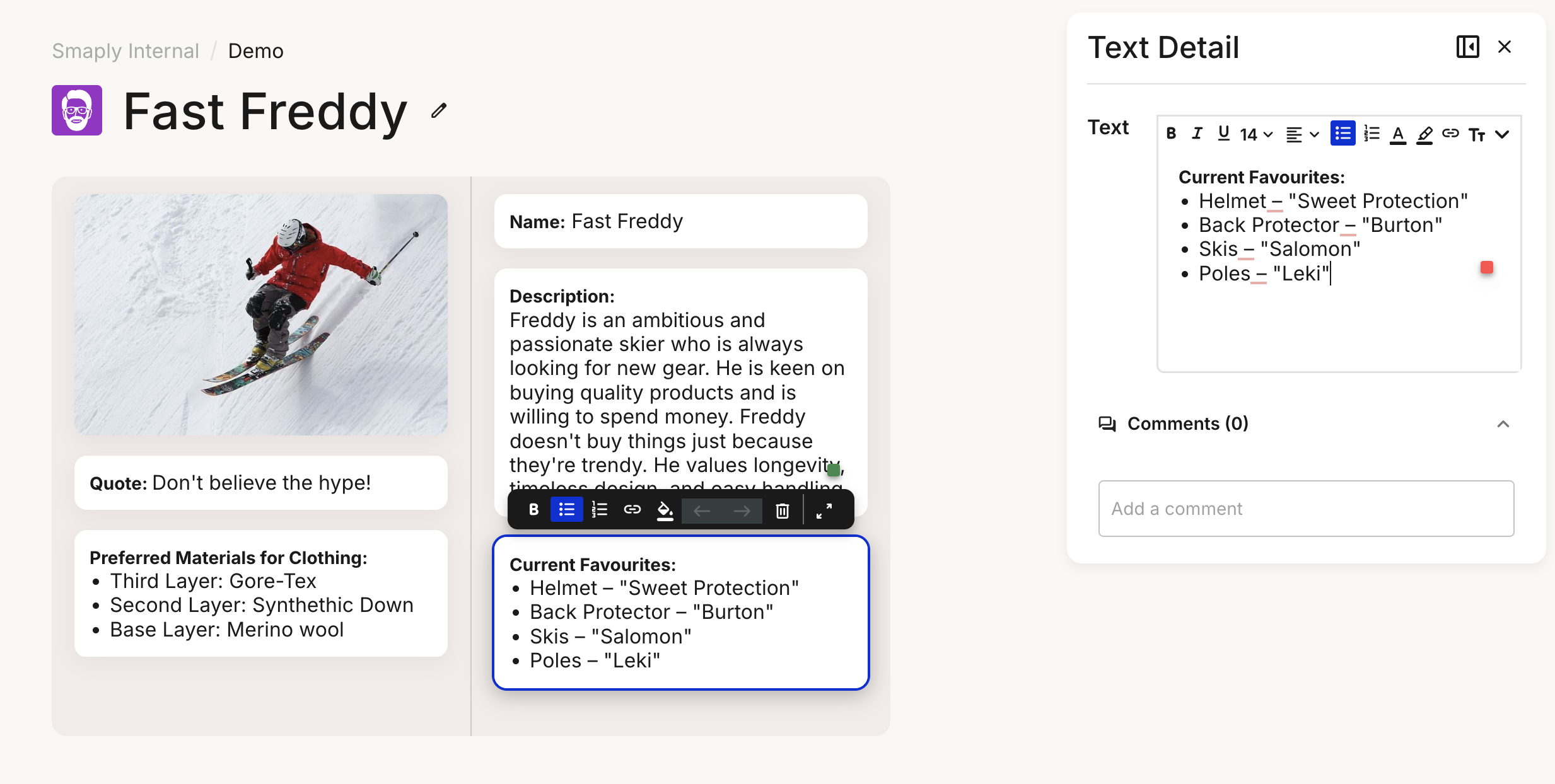Open the fill color tool on floating toolbar
The height and width of the screenshot is (784, 1555).
pos(665,510)
